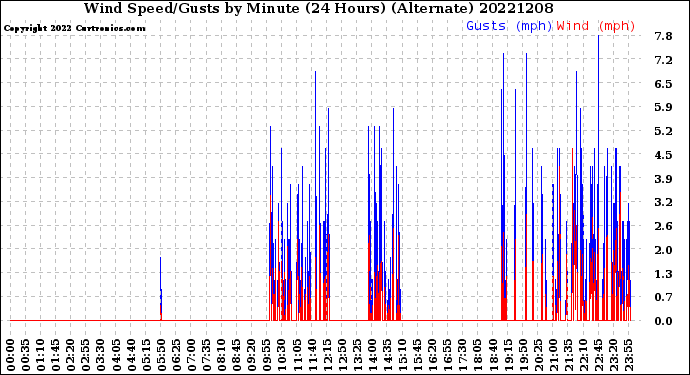Select the 09:55 x-axis label
This screenshot has height=375, width=690.
pos(267,355)
